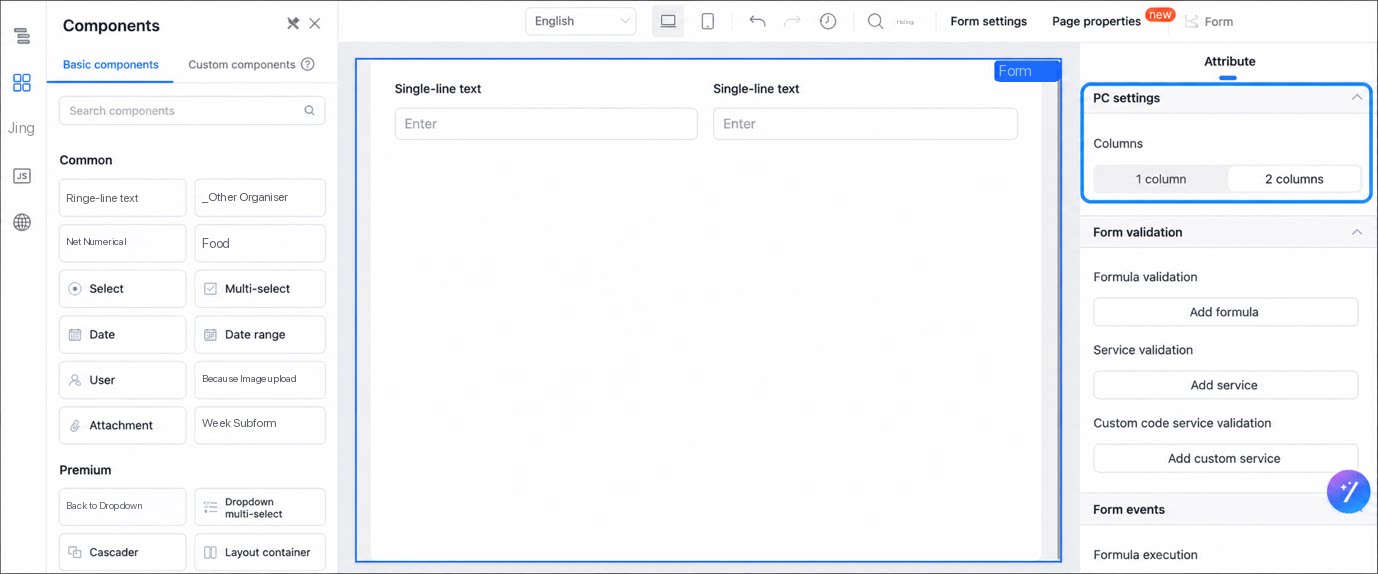Select the component library grid icon
The width and height of the screenshot is (1378, 574).
tap(22, 83)
